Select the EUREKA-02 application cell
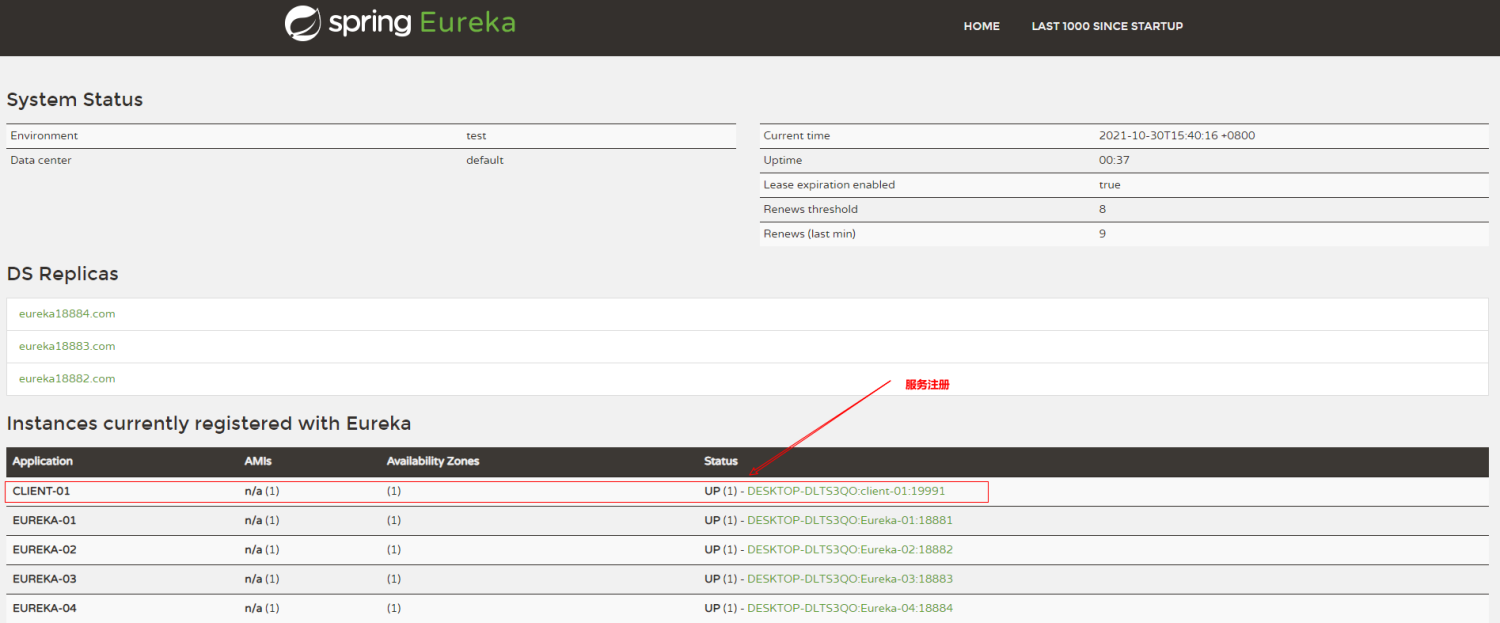 click(x=44, y=549)
